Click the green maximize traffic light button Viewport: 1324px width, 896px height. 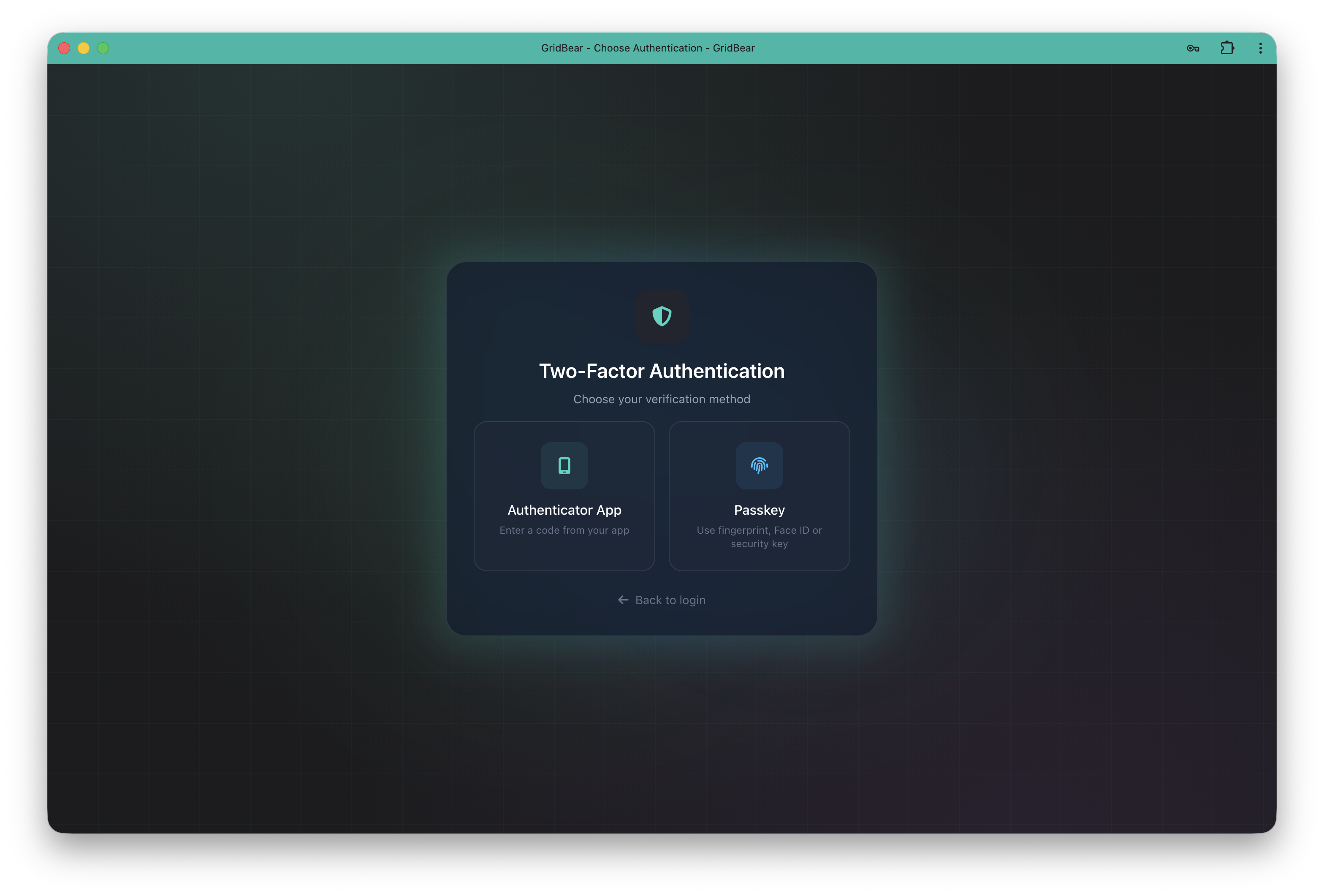[103, 48]
